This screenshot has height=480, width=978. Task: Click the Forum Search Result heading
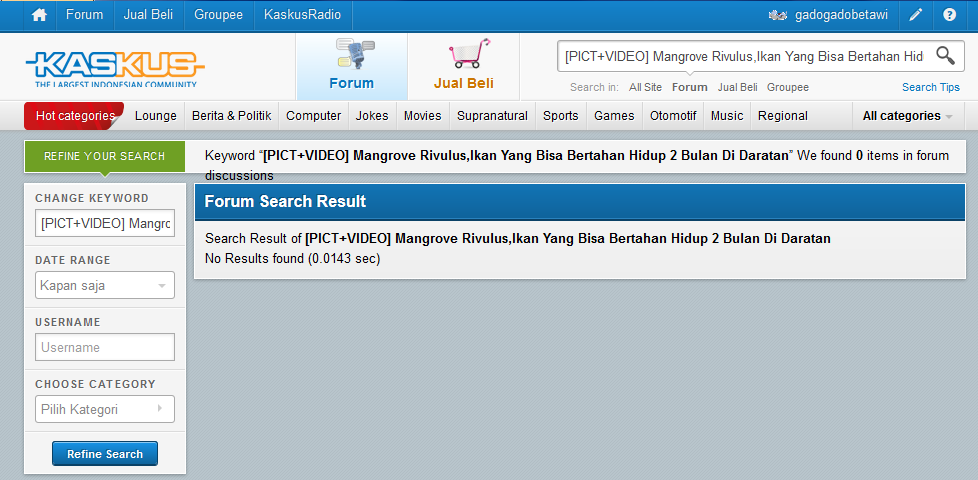tap(286, 202)
